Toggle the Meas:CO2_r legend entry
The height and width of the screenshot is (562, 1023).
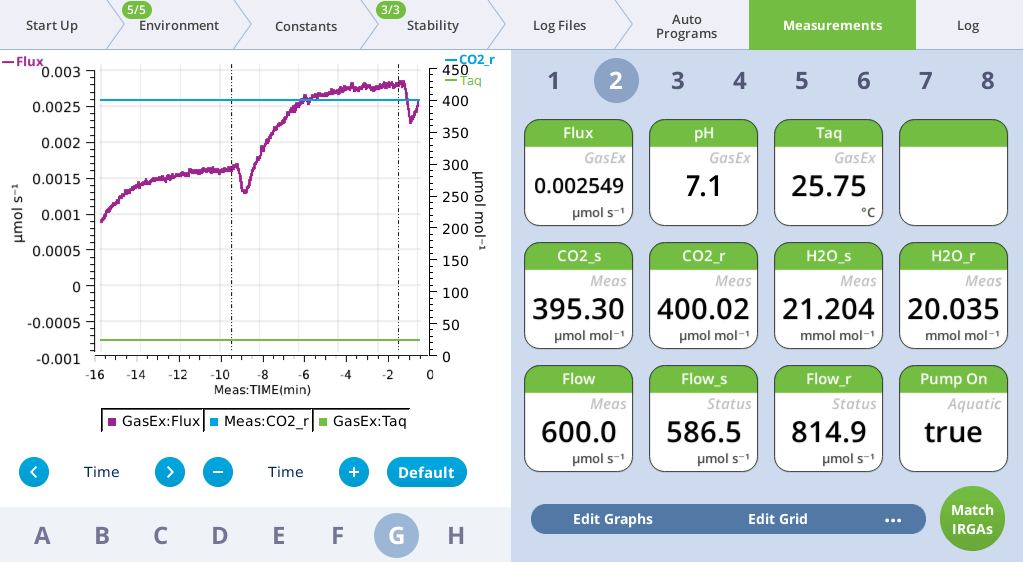(260, 421)
